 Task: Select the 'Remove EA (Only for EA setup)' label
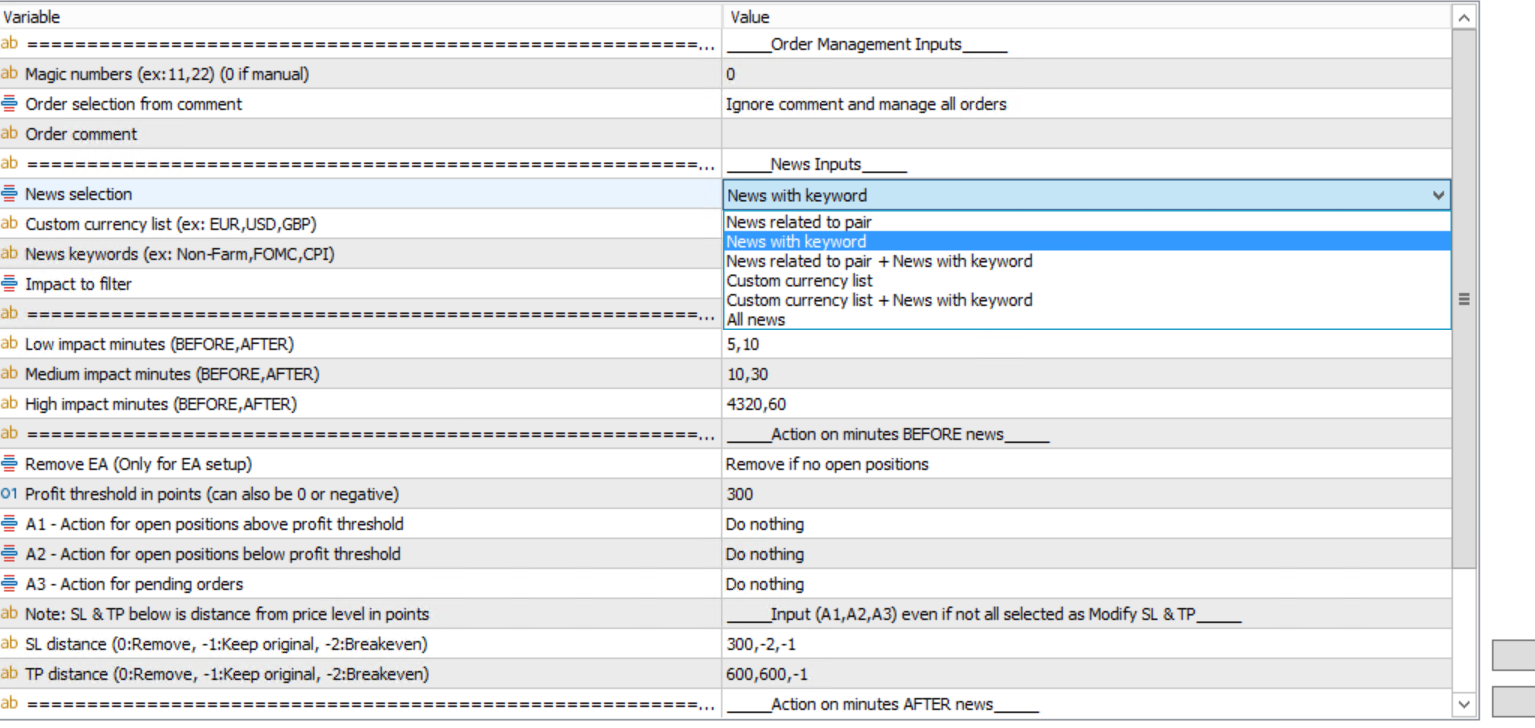point(138,464)
